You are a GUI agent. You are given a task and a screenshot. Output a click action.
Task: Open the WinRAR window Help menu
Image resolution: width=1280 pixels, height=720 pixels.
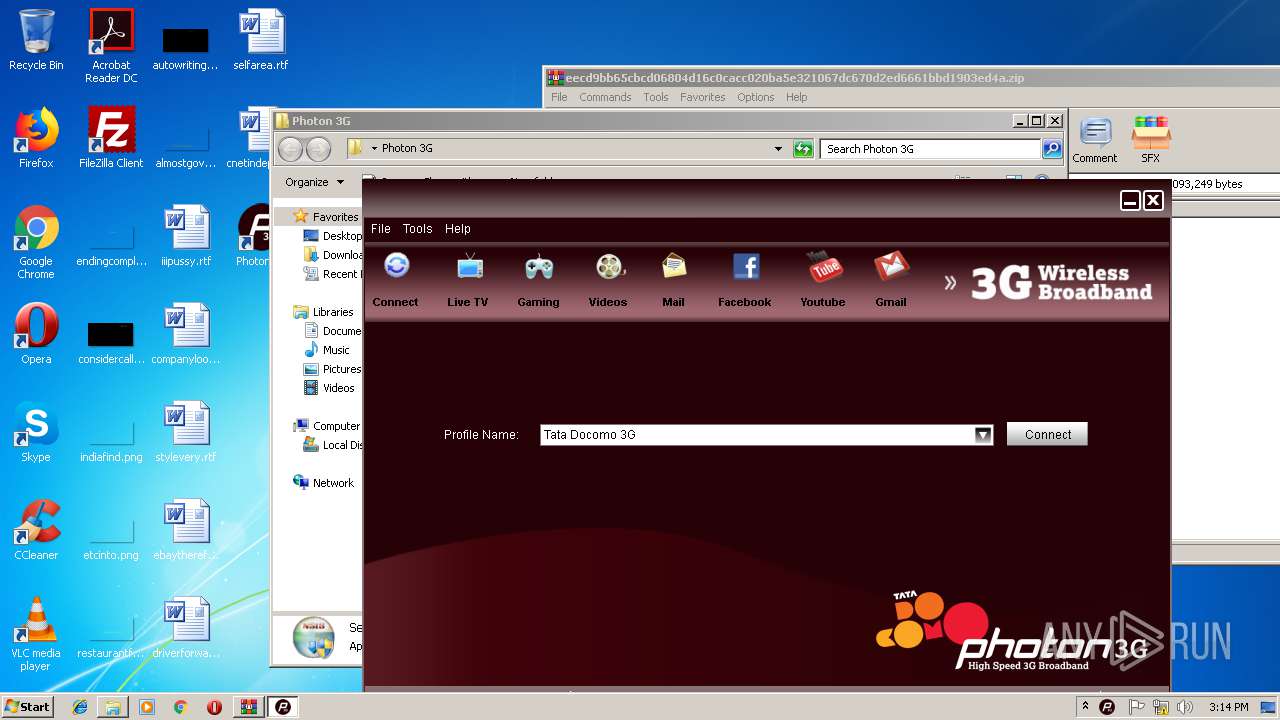[x=797, y=97]
